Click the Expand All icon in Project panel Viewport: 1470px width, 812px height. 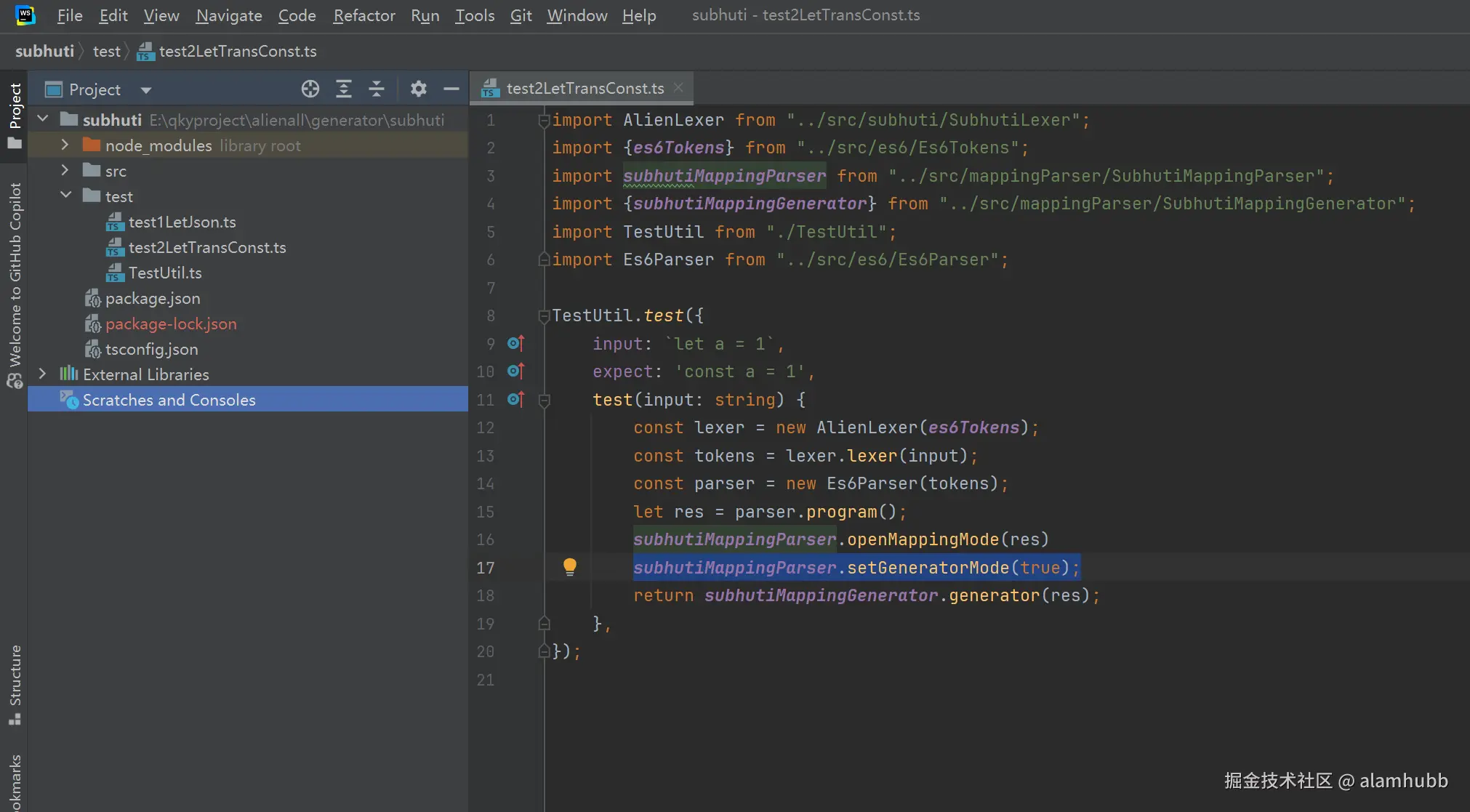(344, 89)
